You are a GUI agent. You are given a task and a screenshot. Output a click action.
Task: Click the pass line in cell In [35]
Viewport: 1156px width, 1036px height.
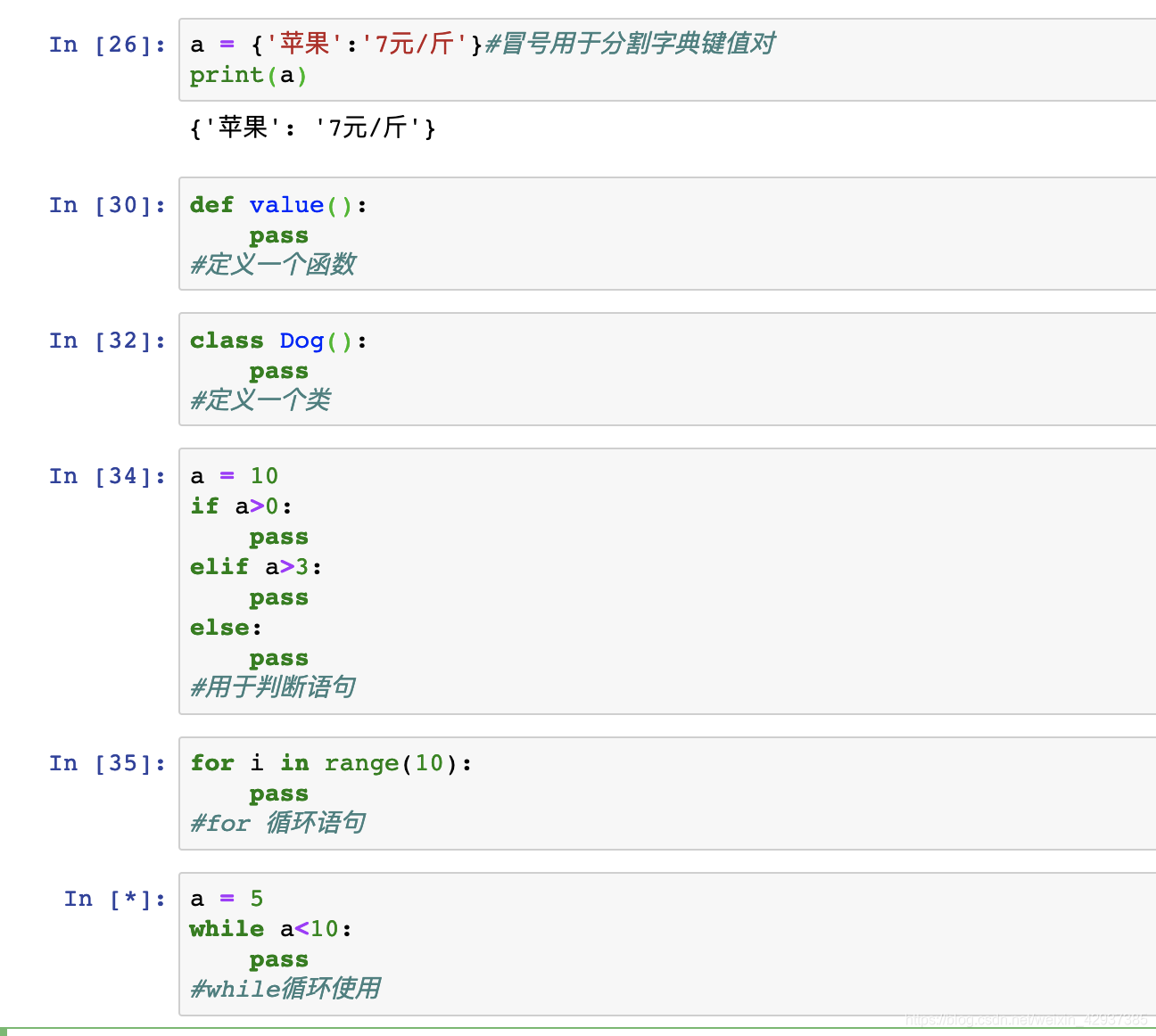click(279, 794)
